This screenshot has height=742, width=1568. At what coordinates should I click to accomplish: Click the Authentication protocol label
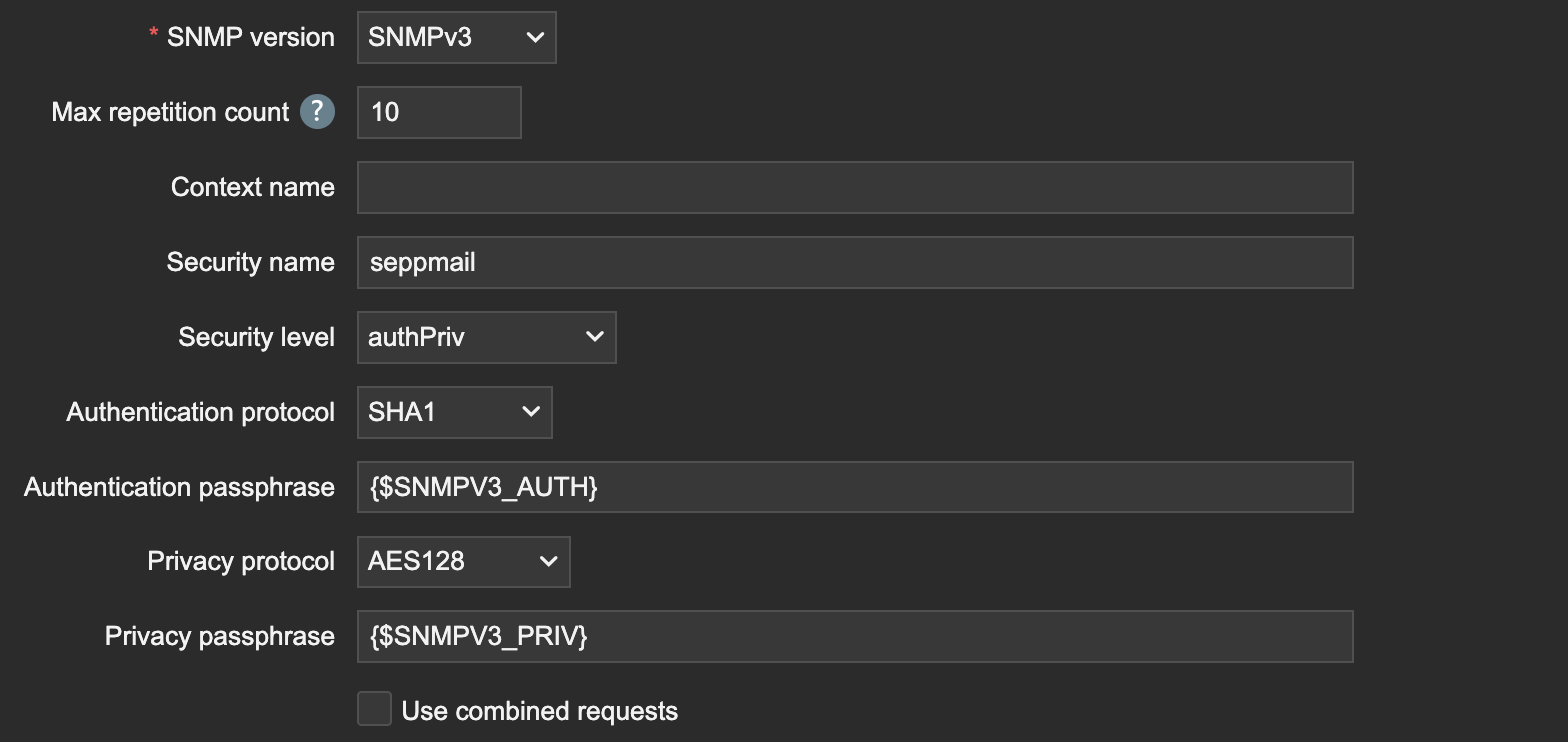pyautogui.click(x=200, y=412)
